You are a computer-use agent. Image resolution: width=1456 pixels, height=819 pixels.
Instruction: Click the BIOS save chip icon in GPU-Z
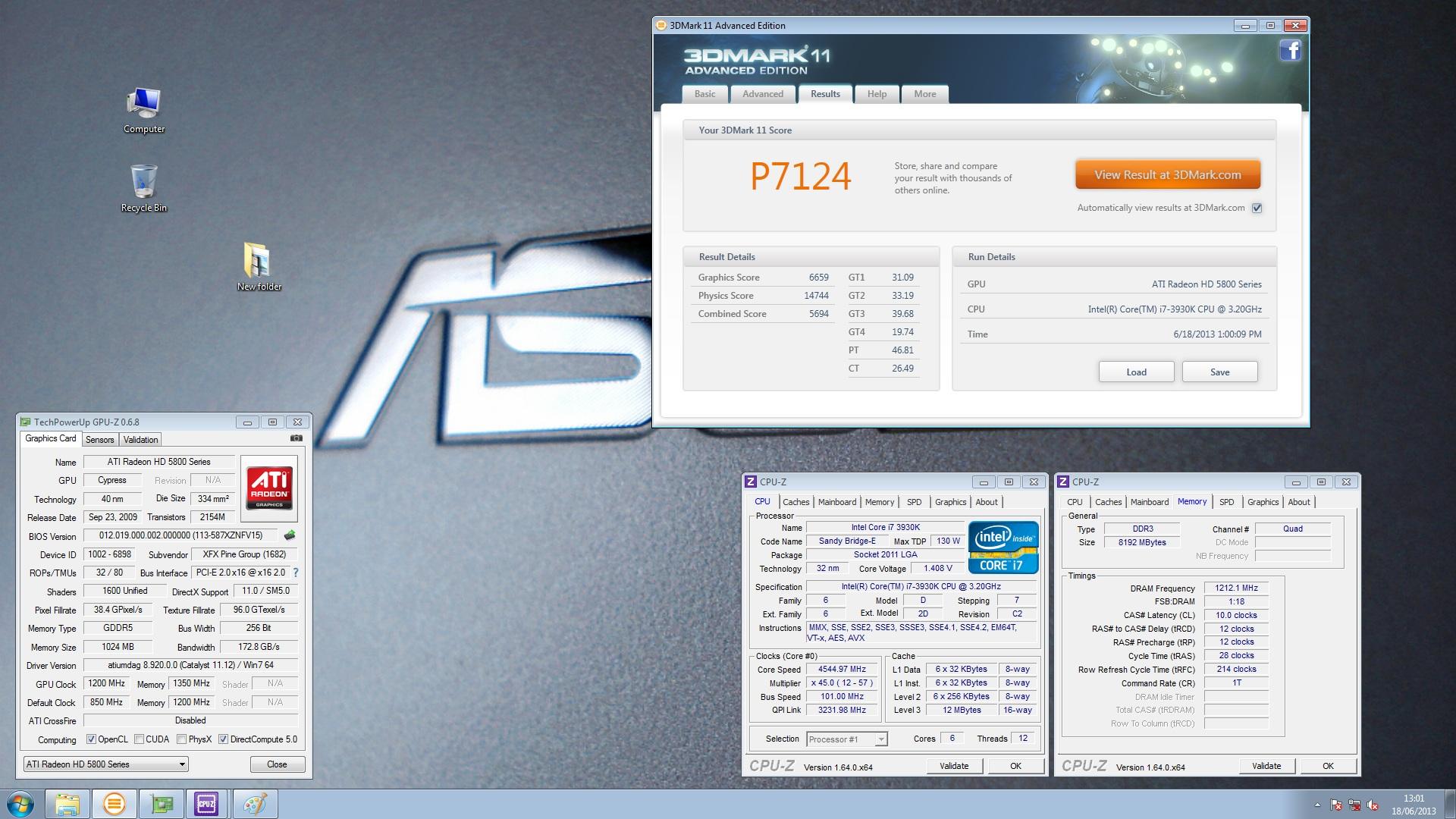(x=290, y=535)
